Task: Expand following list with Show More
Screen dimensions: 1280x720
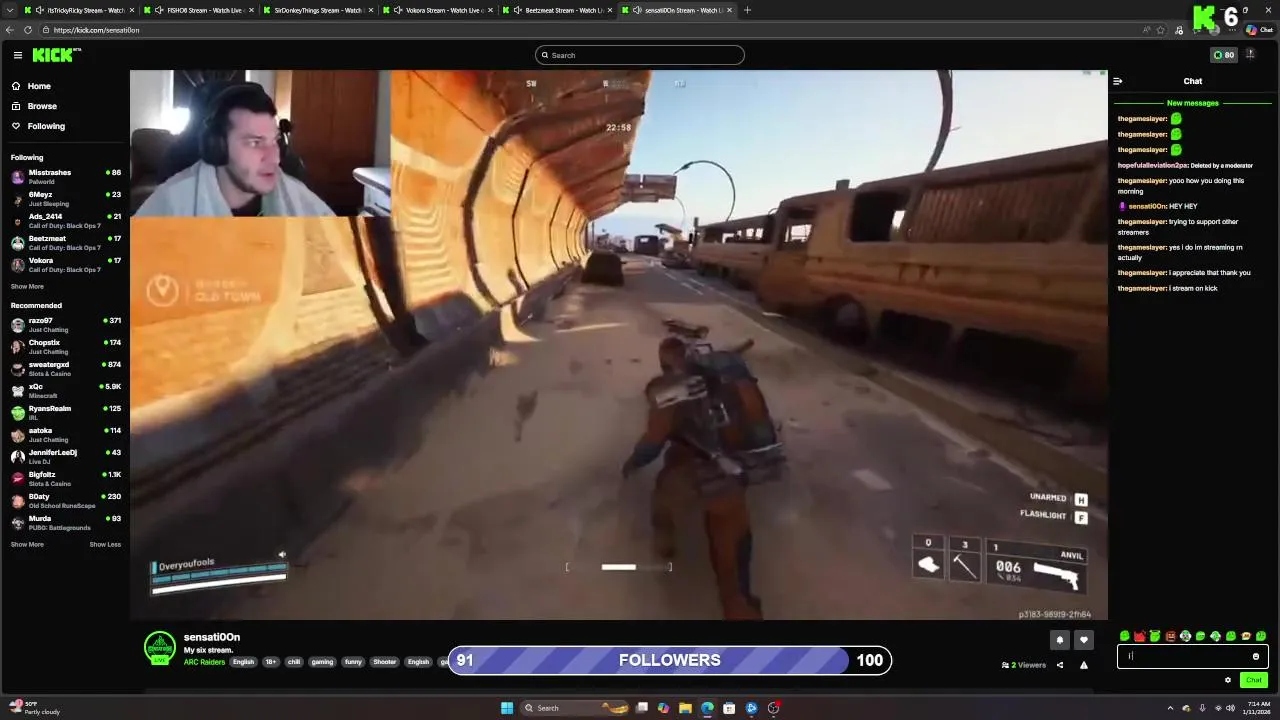Action: tap(27, 287)
